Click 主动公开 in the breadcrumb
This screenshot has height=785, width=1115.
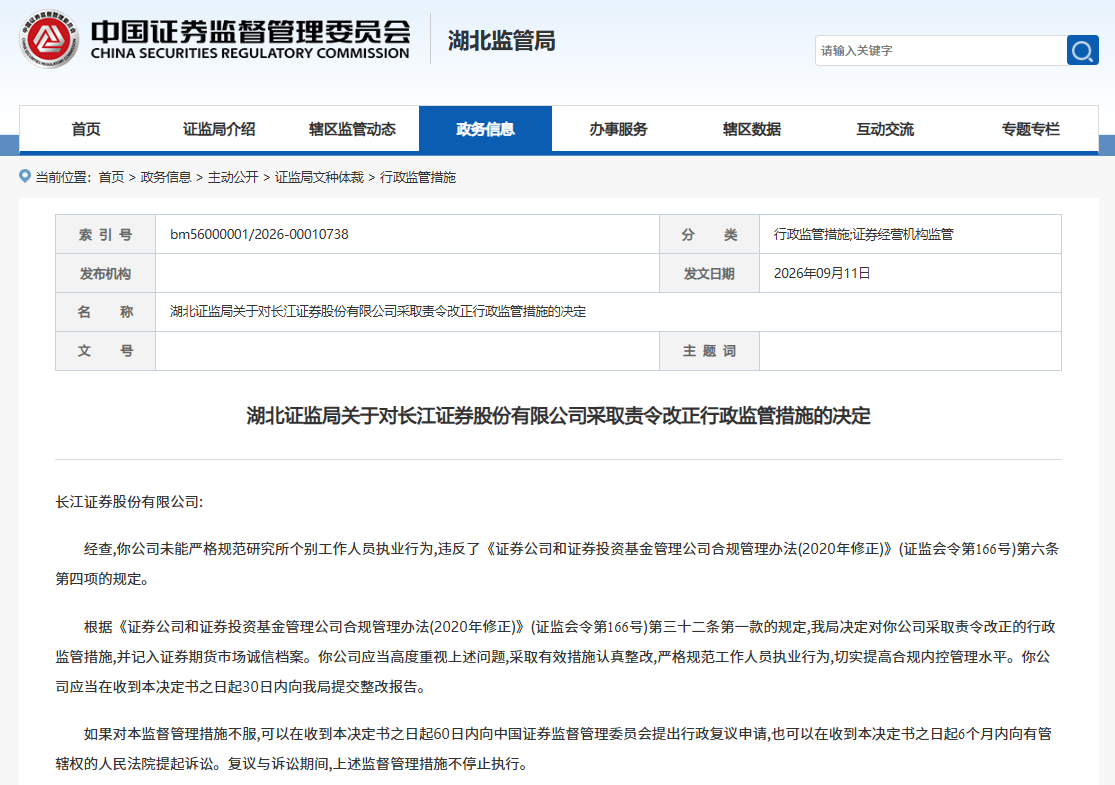click(233, 177)
